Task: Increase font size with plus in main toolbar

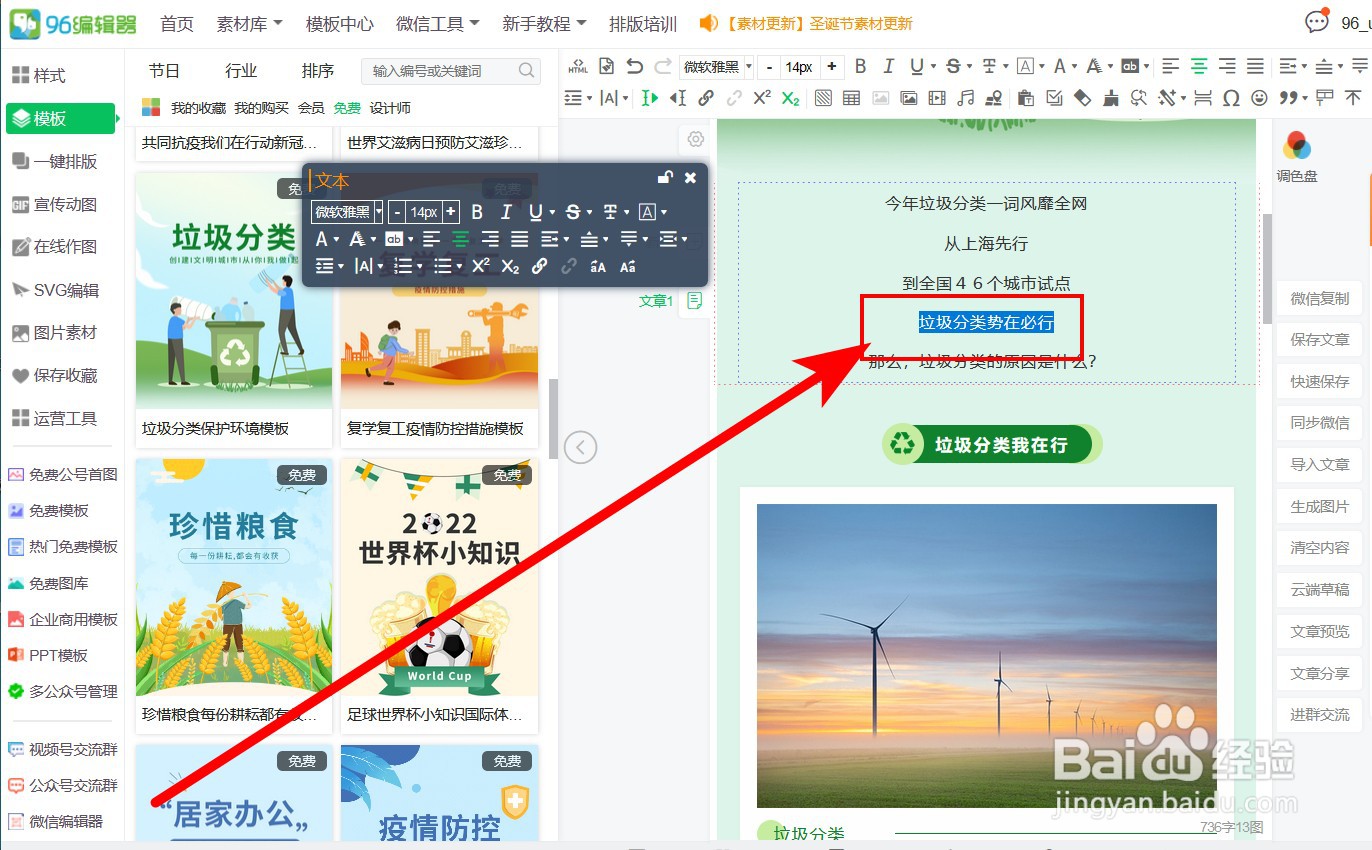Action: pos(831,67)
